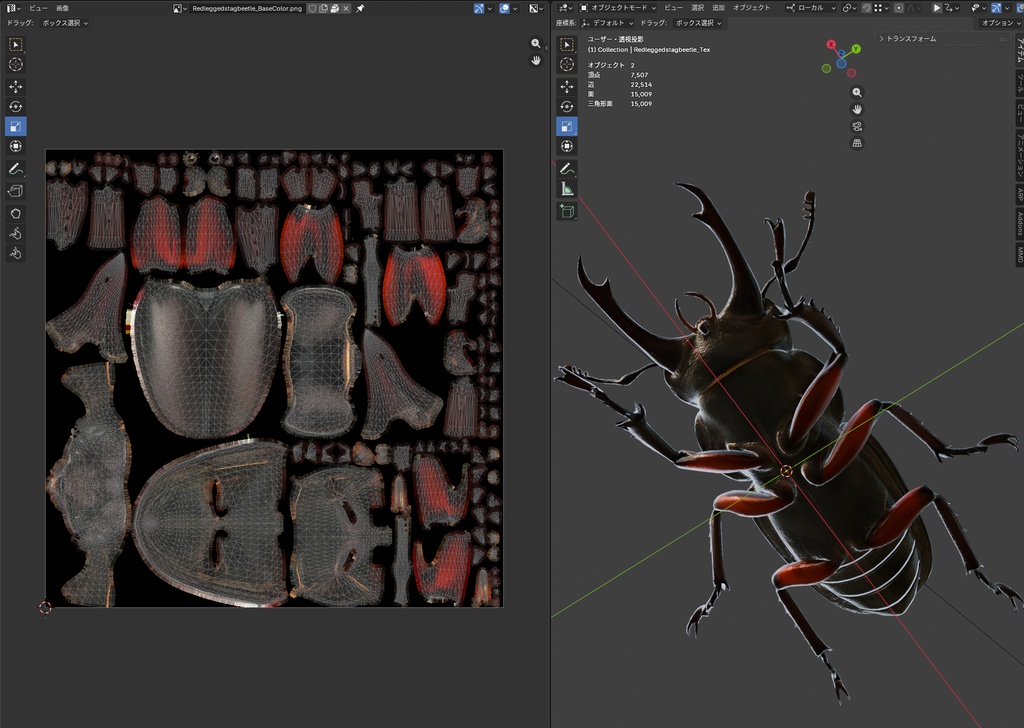Toggle snapping magnet in the 3D viewport header
Screen dimensions: 1024x728
point(867,8)
